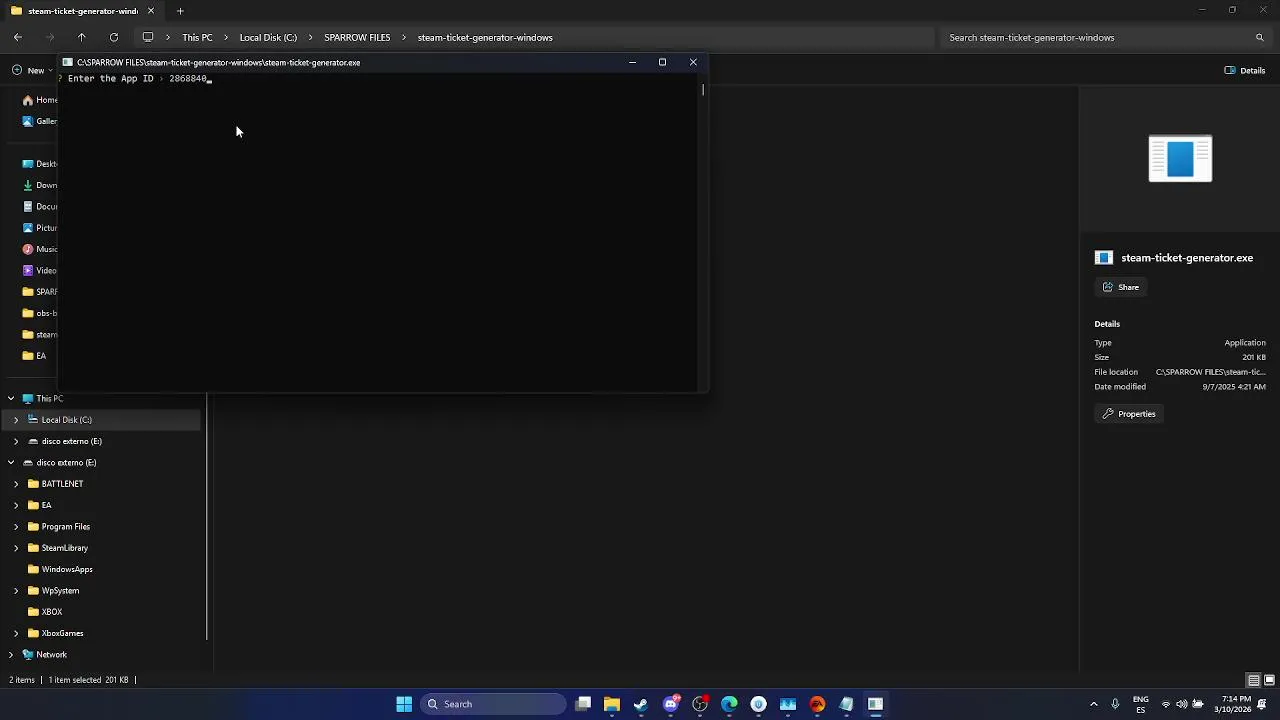Expand the WpSystem folder node
The height and width of the screenshot is (720, 1280).
tap(16, 591)
